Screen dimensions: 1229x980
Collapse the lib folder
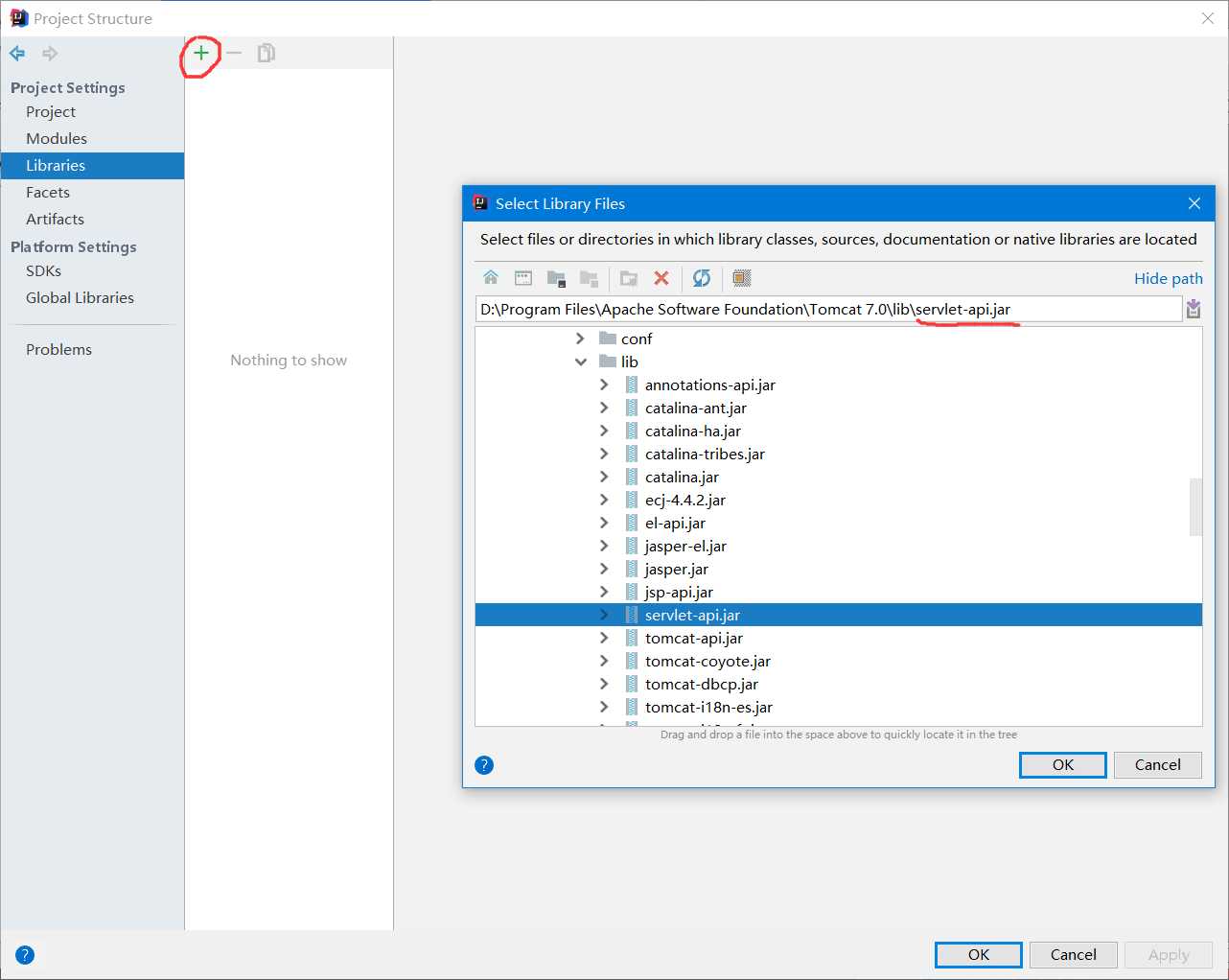tap(581, 362)
